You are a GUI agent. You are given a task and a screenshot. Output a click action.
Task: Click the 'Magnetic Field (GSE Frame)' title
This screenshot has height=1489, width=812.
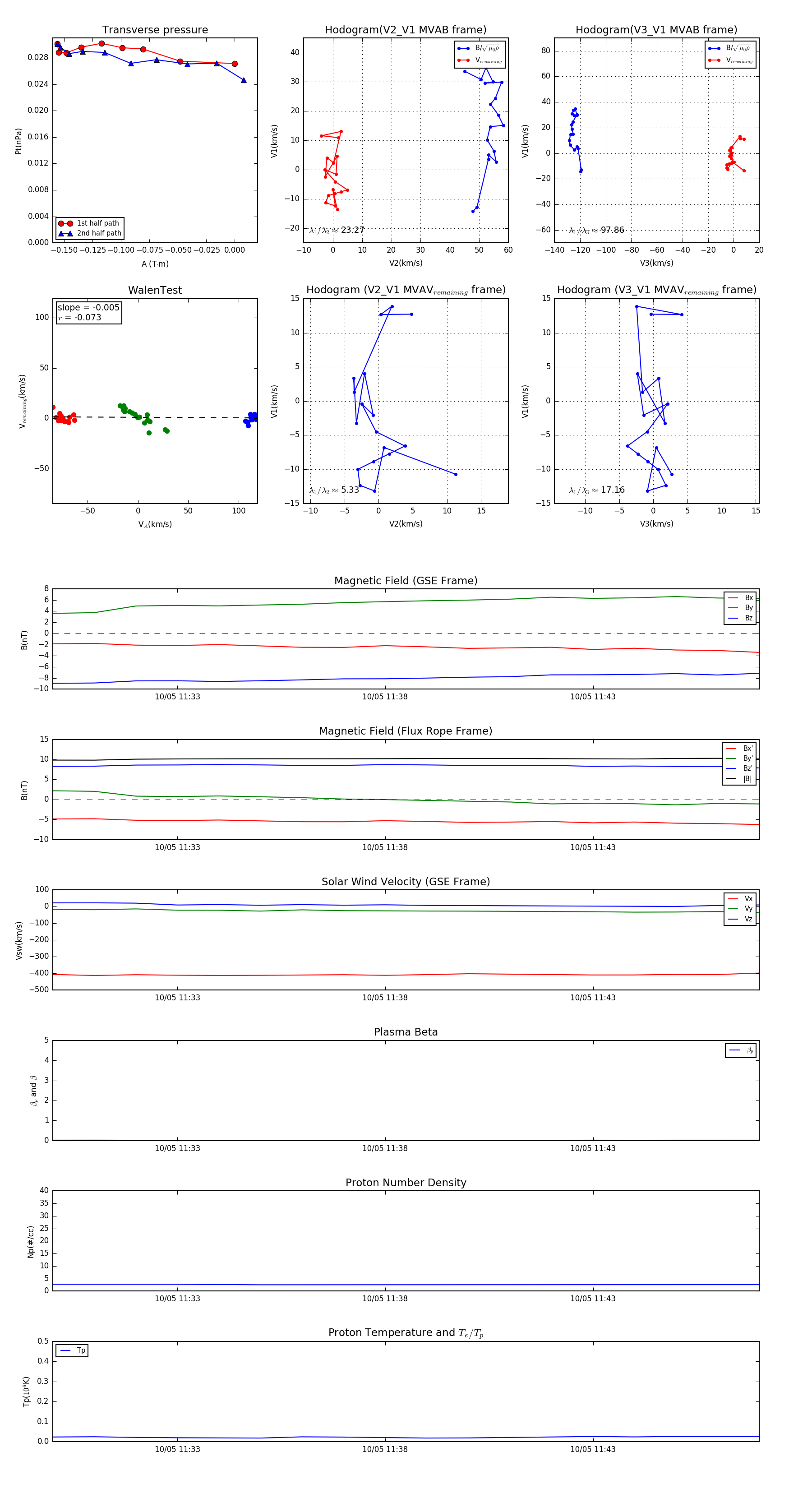coord(406,581)
